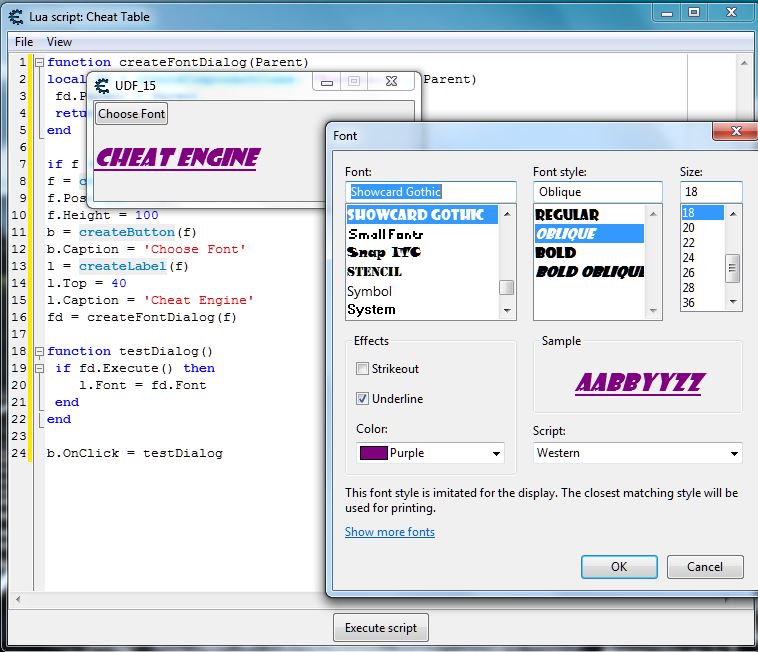Click editor horizontal scroll left arrow
This screenshot has width=758, height=652.
tap(18, 599)
